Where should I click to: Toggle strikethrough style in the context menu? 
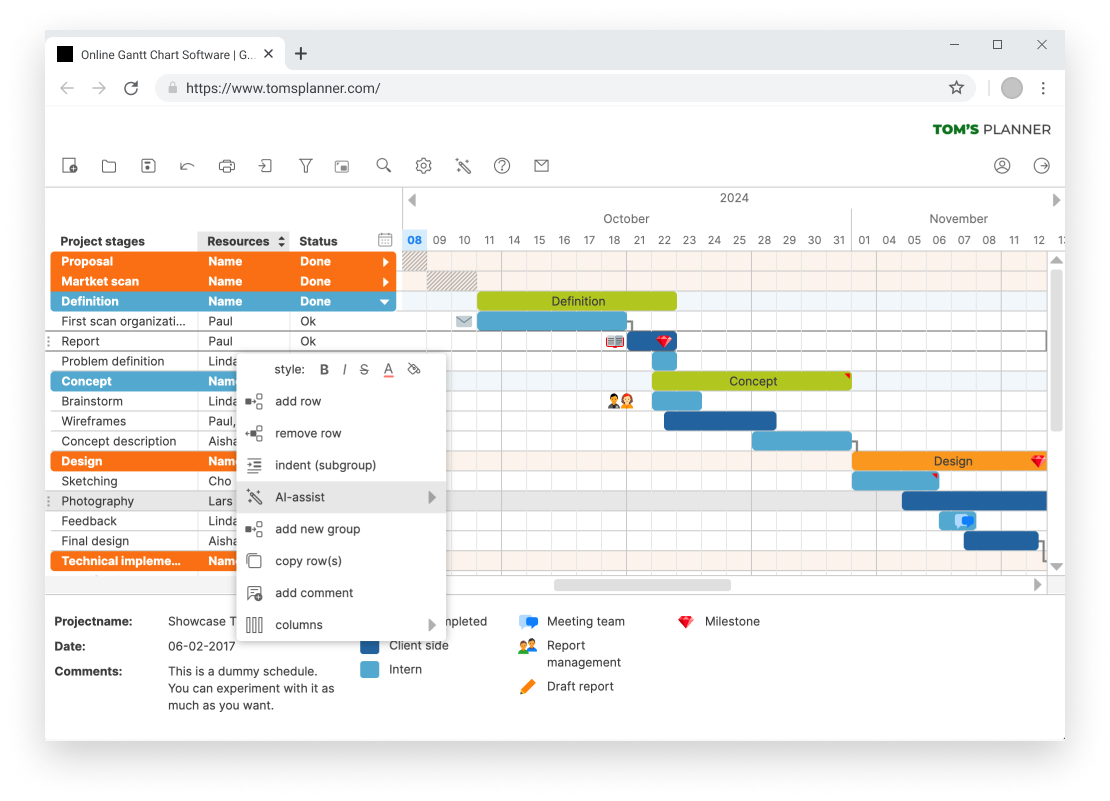tap(364, 369)
